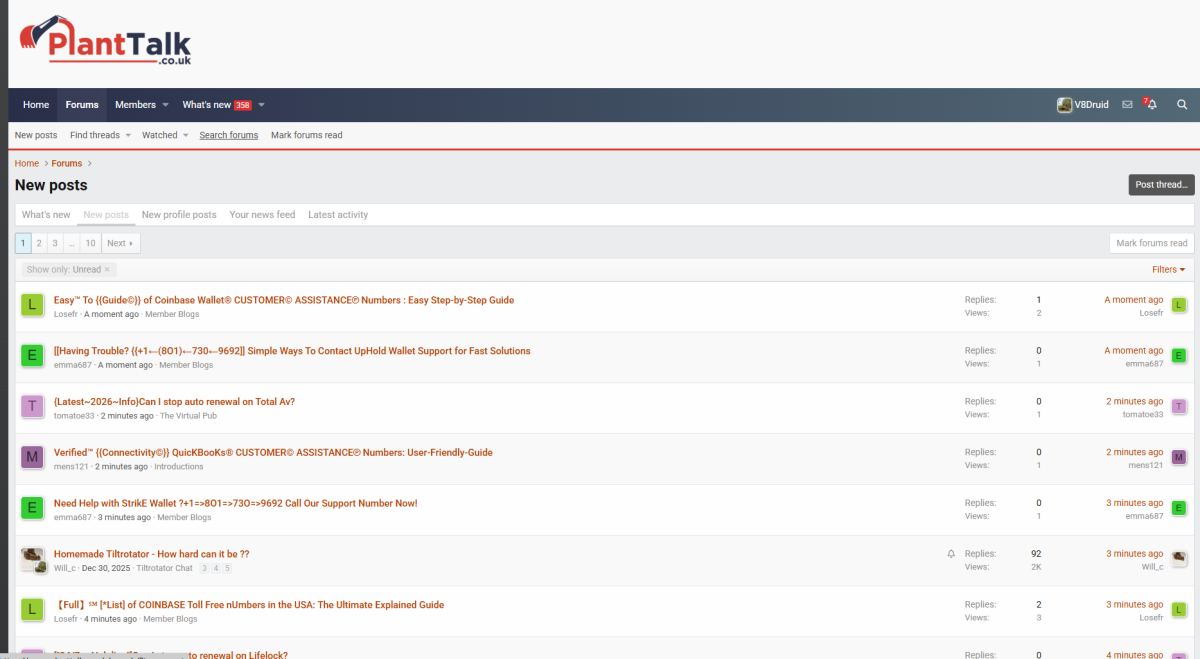The height and width of the screenshot is (659, 1200).
Task: Open the page jump ellipsis
Action: coord(71,243)
